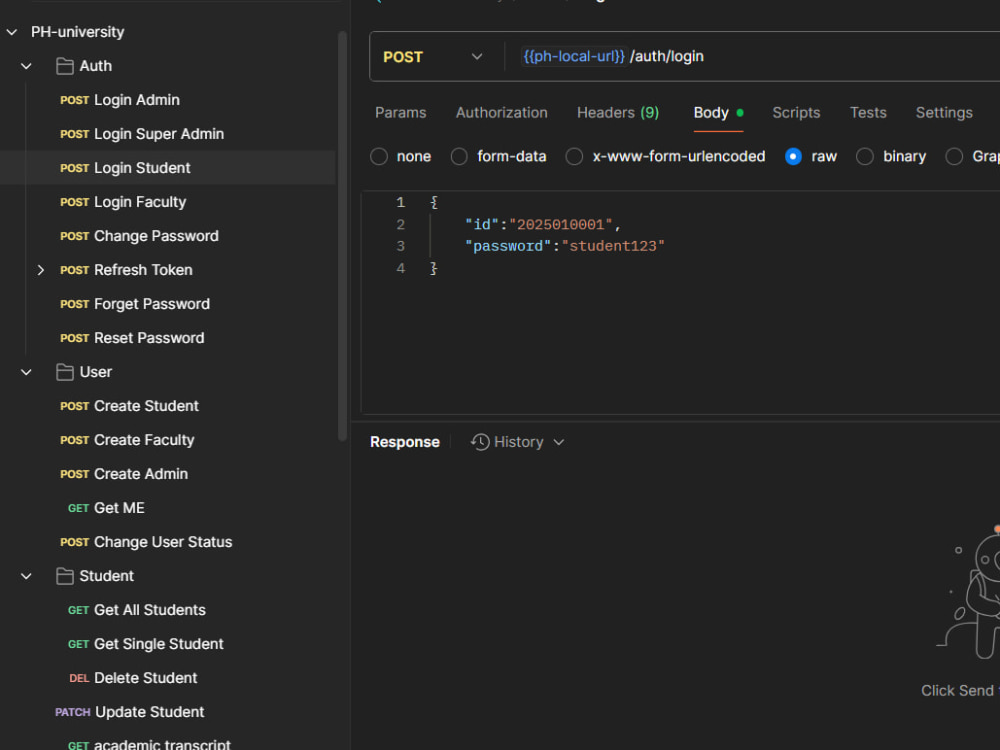Expand the Refresh Token request
Screen dimensions: 1000x750
pyautogui.click(x=41, y=270)
